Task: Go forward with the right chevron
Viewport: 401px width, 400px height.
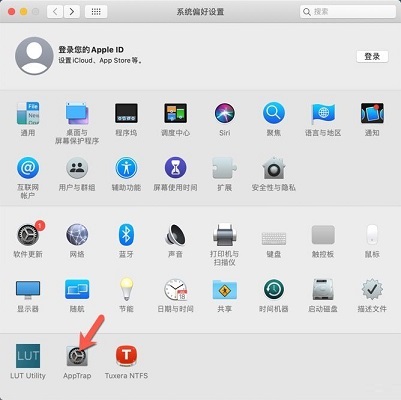Action: pos(71,12)
